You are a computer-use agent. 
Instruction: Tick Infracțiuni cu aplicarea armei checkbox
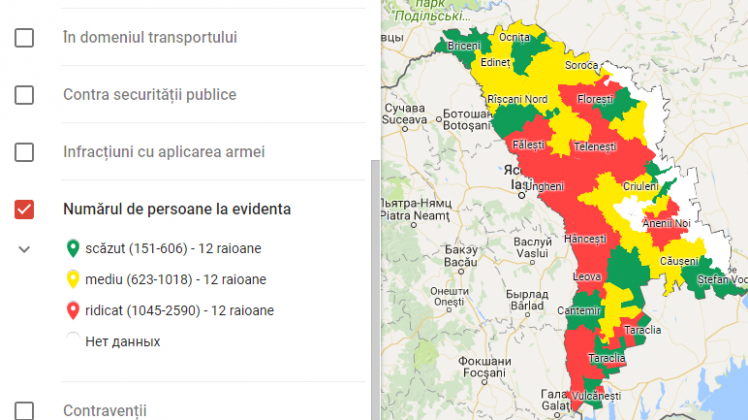tap(24, 152)
